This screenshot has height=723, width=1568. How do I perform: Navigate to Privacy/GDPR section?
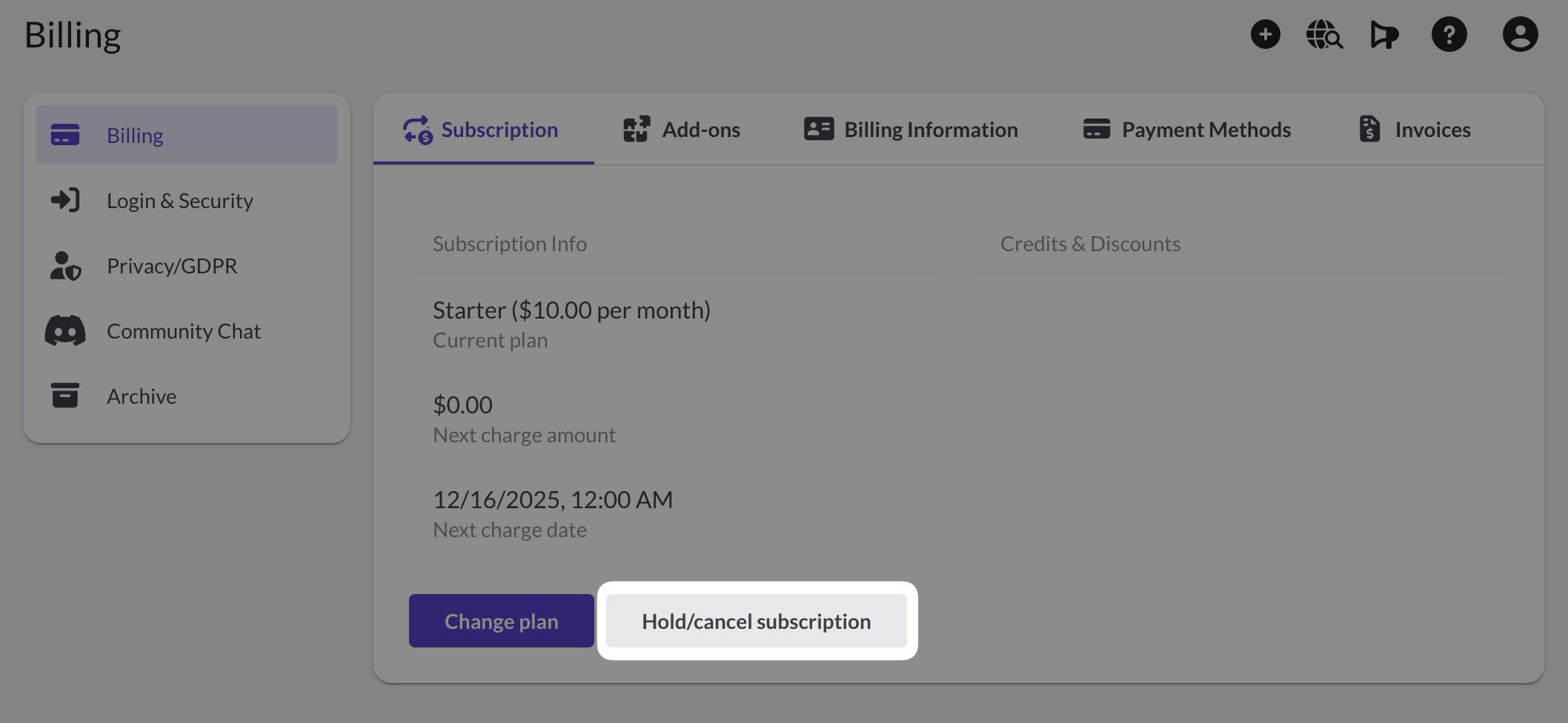coord(172,266)
